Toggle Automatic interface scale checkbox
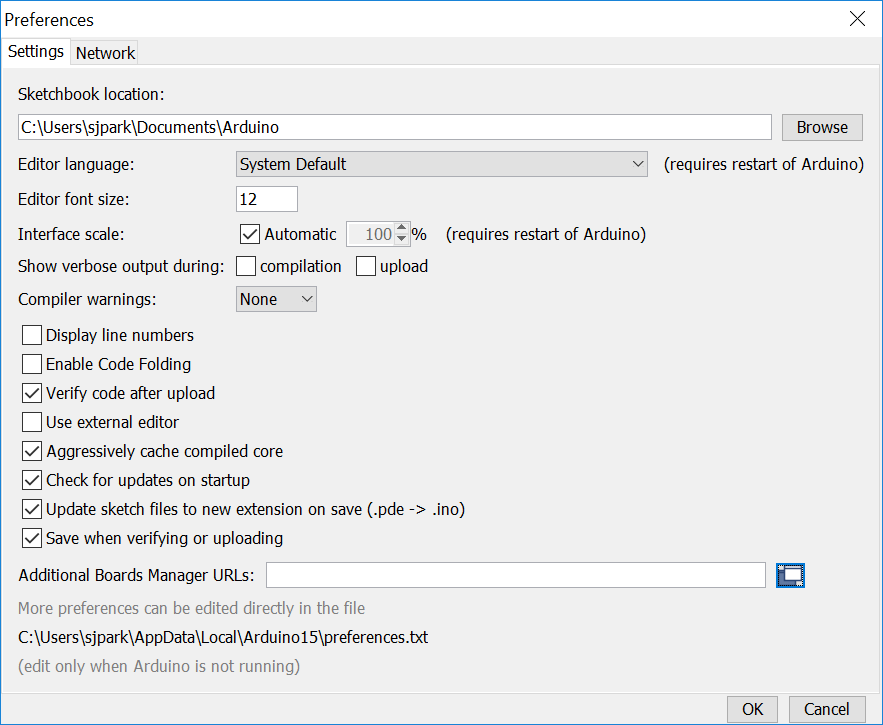This screenshot has width=883, height=725. [x=249, y=234]
